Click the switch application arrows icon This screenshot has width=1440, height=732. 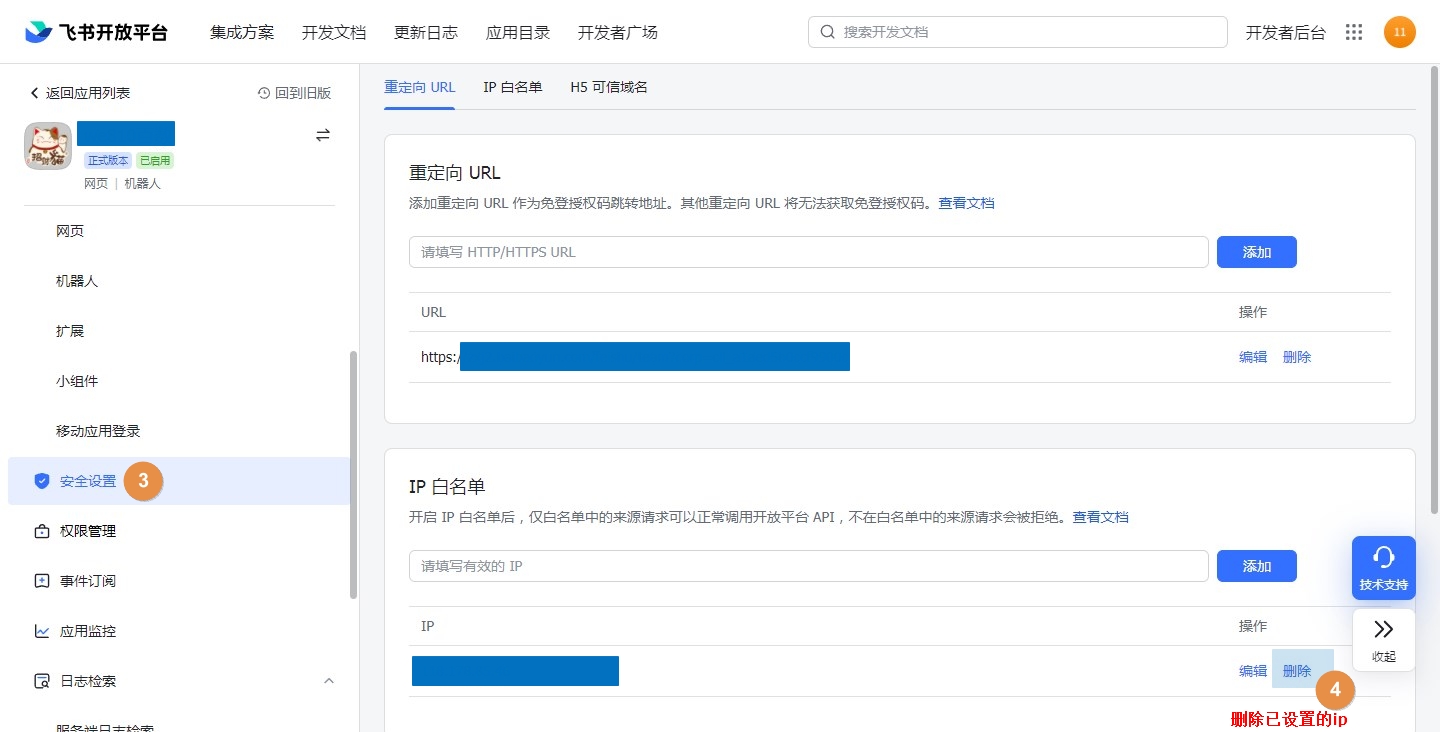(323, 135)
